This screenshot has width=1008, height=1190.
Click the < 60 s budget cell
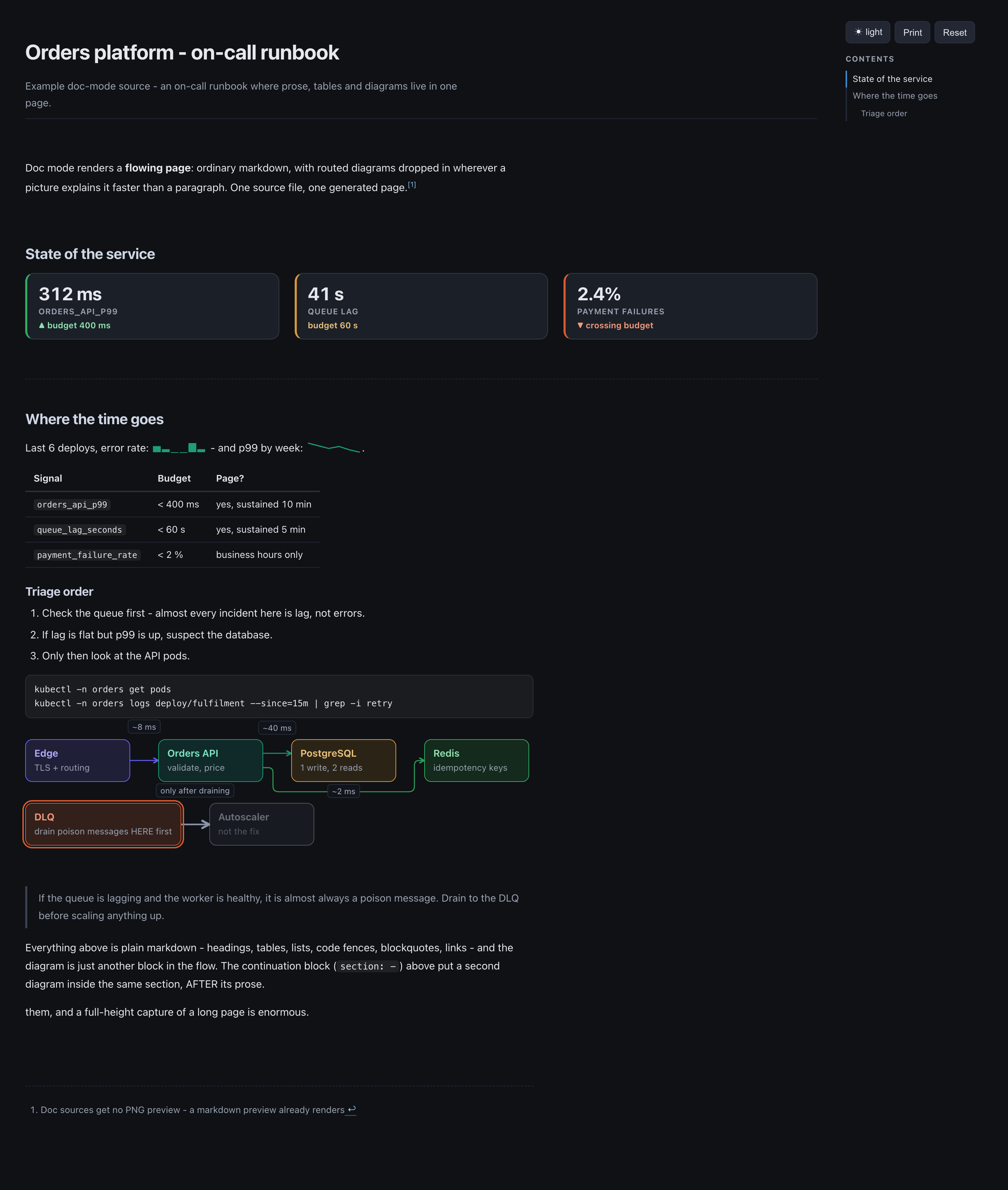click(x=171, y=530)
